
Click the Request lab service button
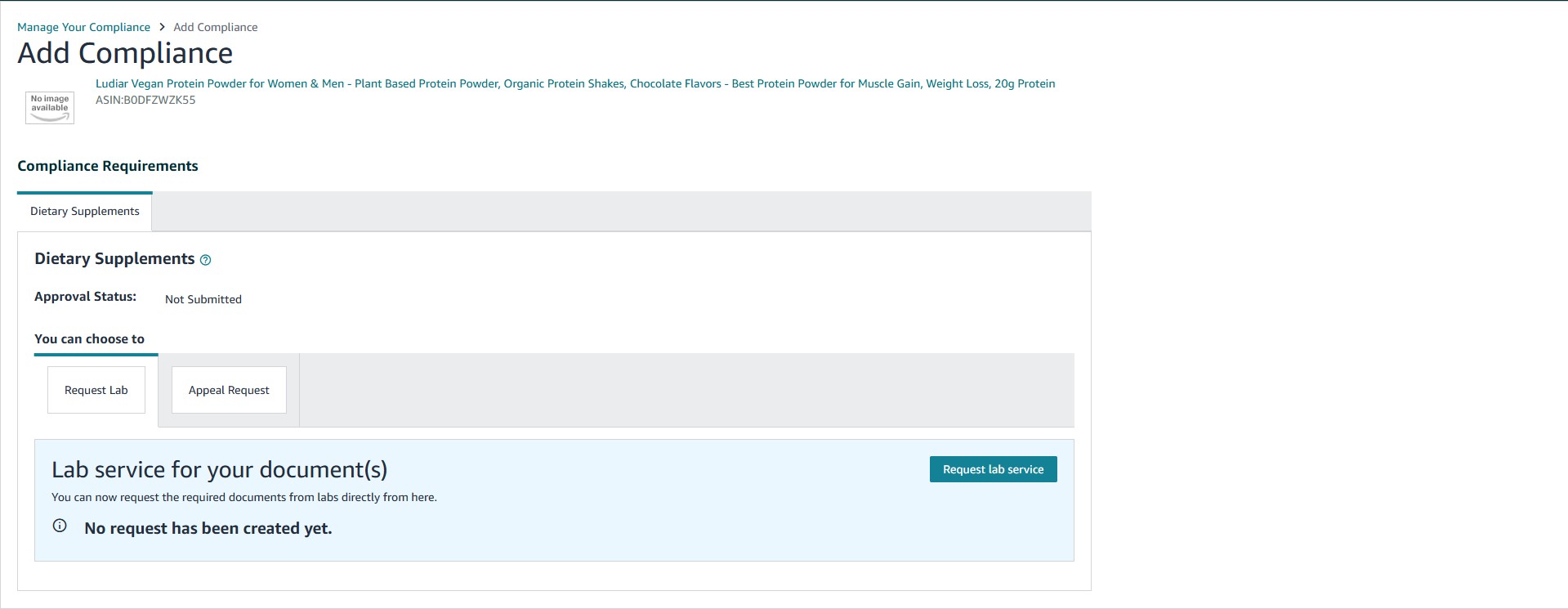993,469
